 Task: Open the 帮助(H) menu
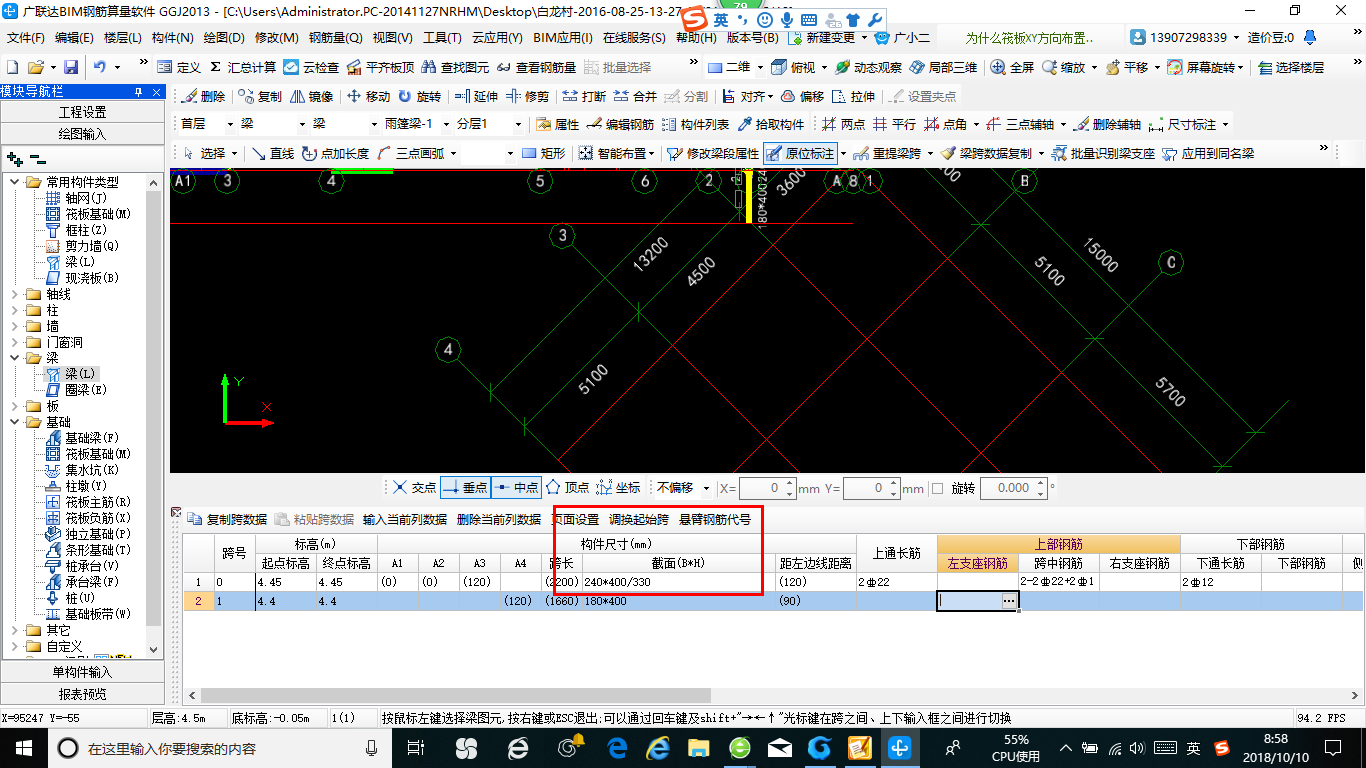click(x=696, y=38)
